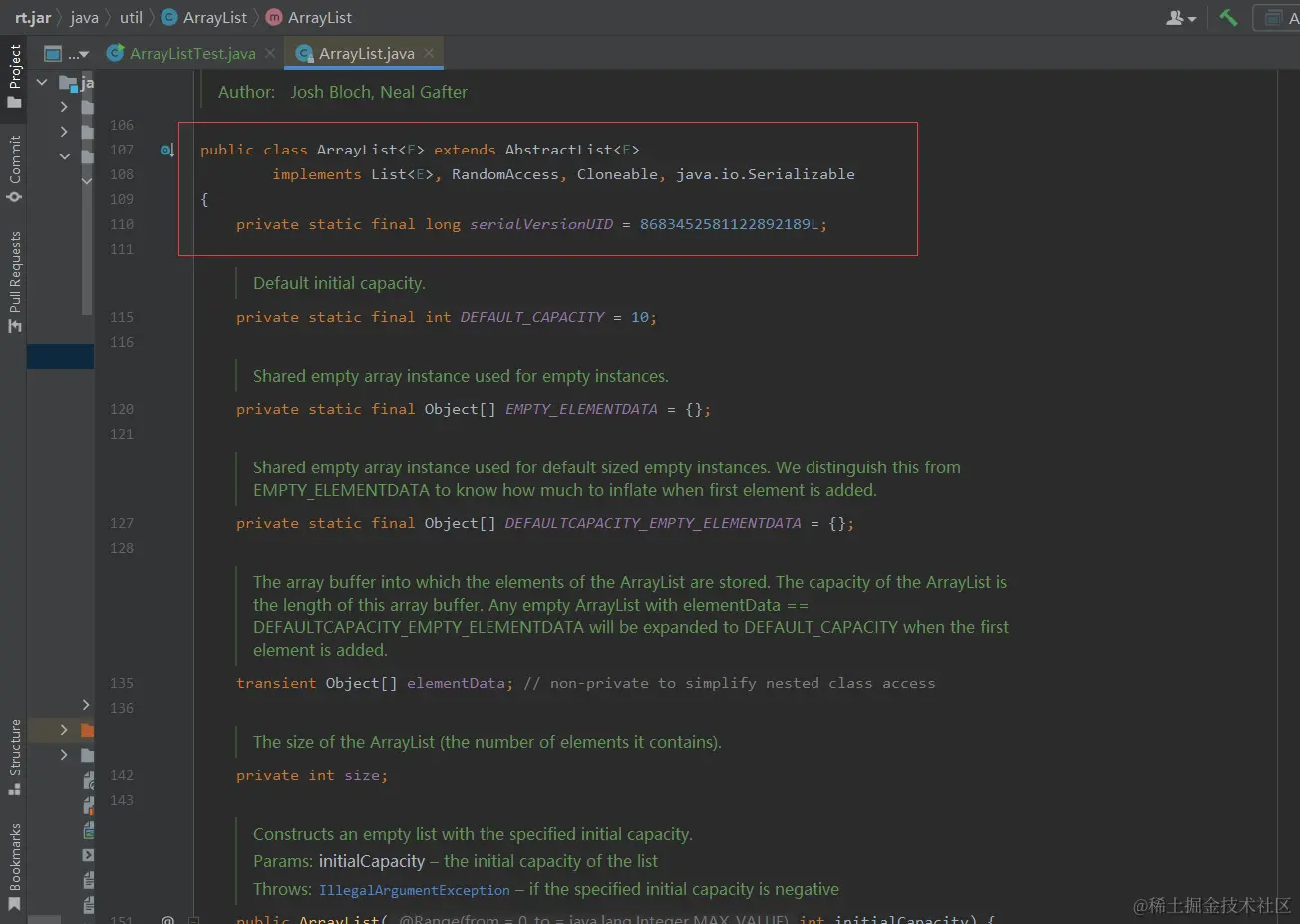Image resolution: width=1300 pixels, height=924 pixels.
Task: Click AbstractList in the class declaration
Action: click(x=559, y=150)
